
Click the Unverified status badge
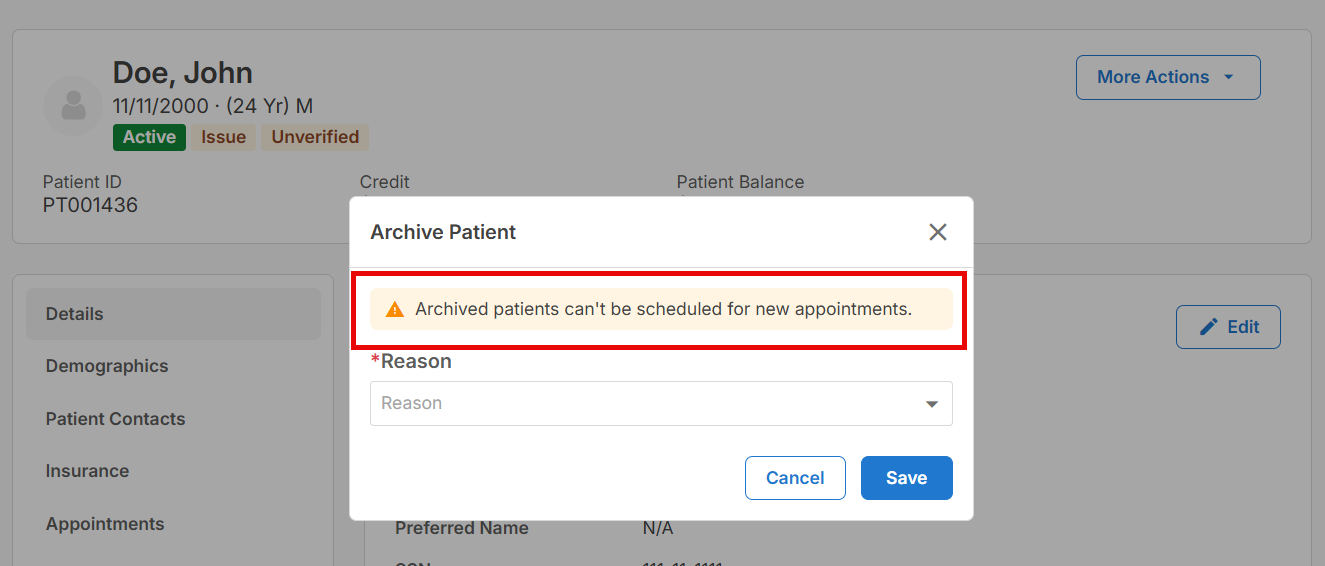(315, 137)
